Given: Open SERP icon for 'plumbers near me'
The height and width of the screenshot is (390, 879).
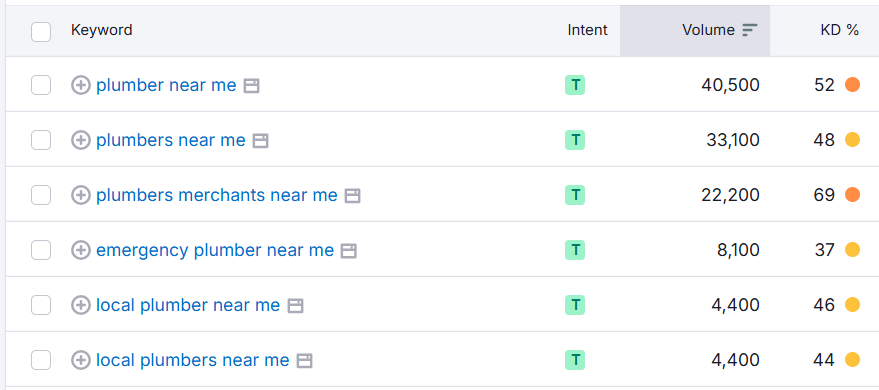Looking at the screenshot, I should coord(260,141).
